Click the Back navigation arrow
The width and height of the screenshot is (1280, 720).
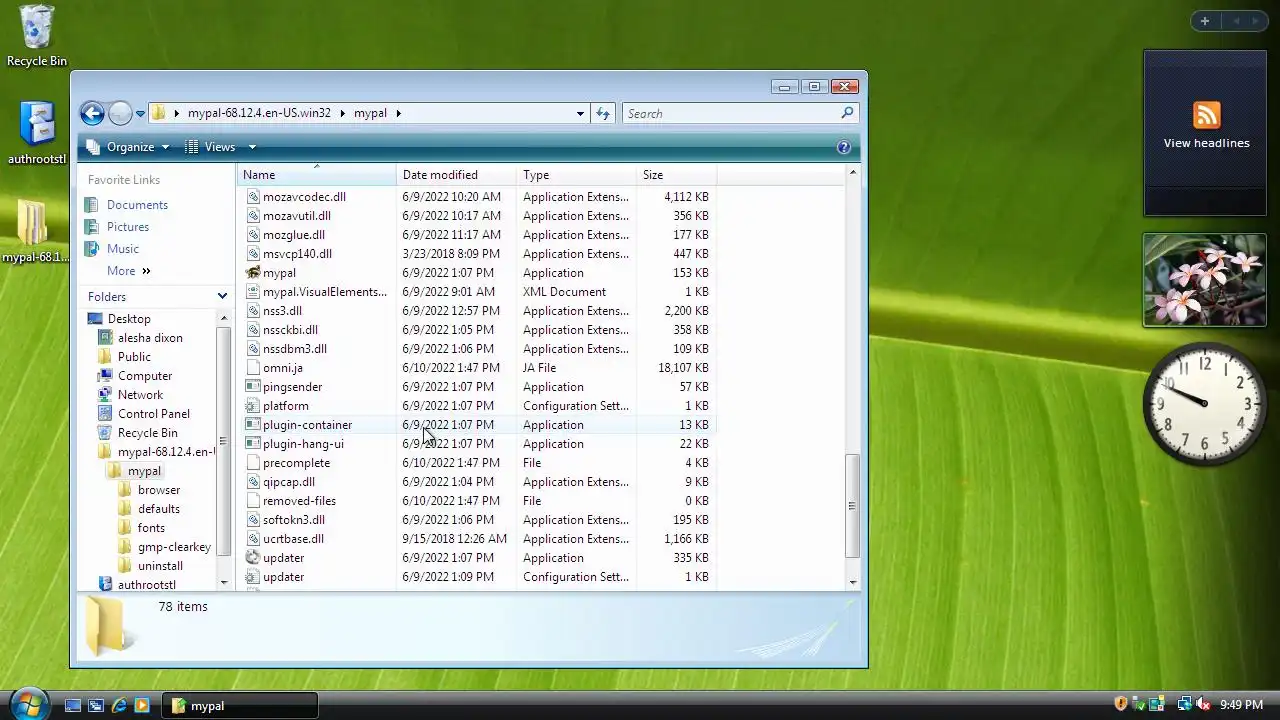(92, 113)
